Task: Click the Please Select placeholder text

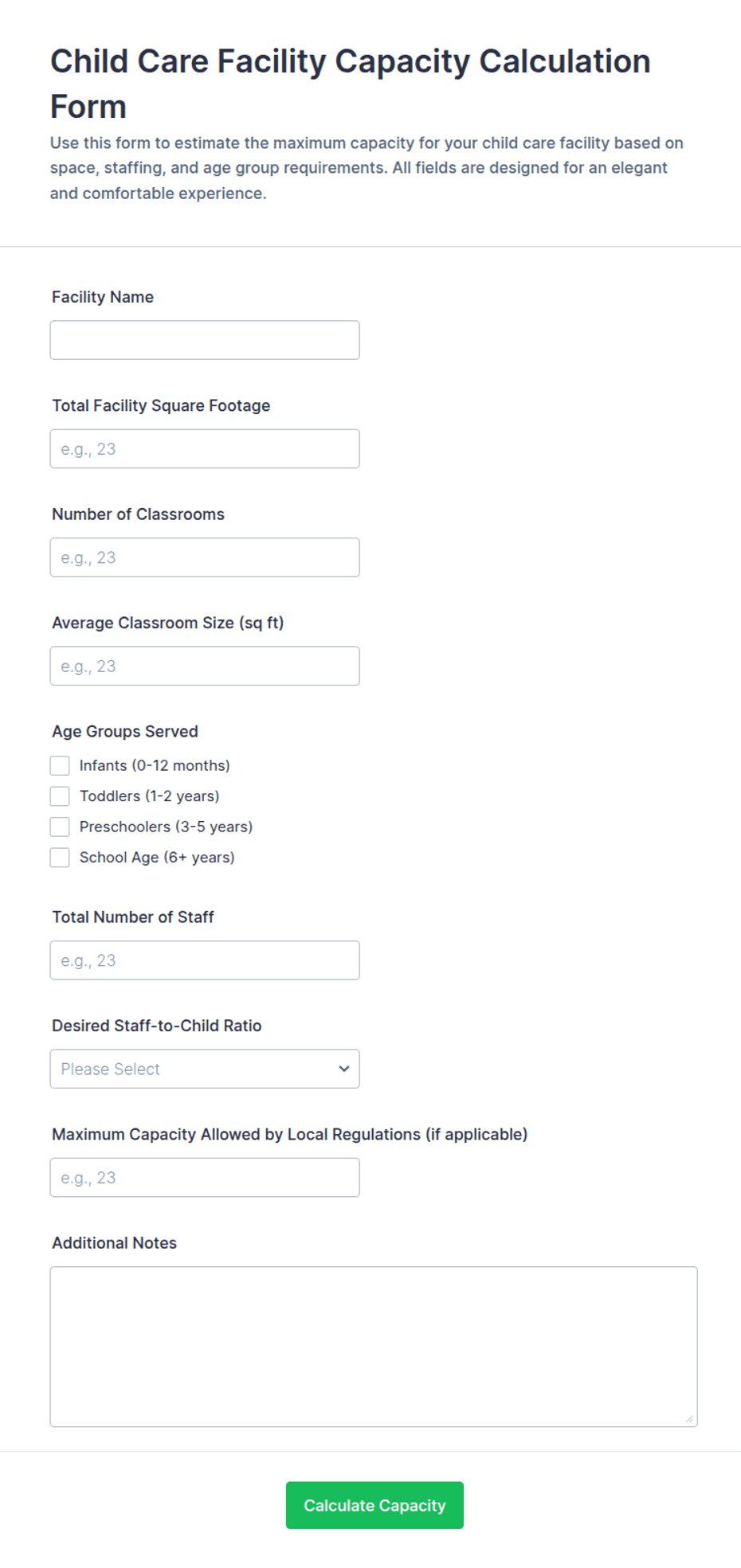Action: pos(110,1069)
